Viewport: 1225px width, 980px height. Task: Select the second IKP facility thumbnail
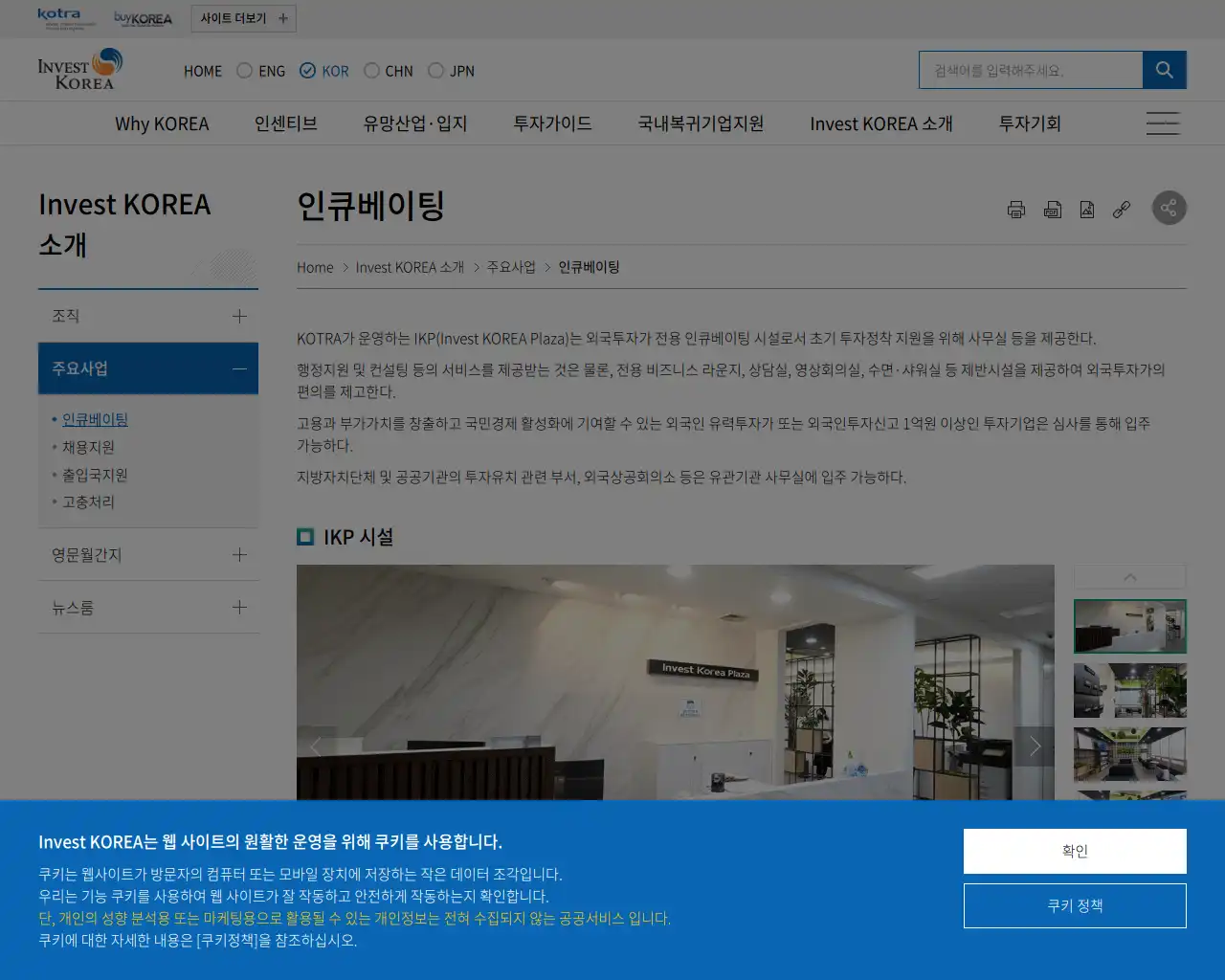[x=1130, y=690]
